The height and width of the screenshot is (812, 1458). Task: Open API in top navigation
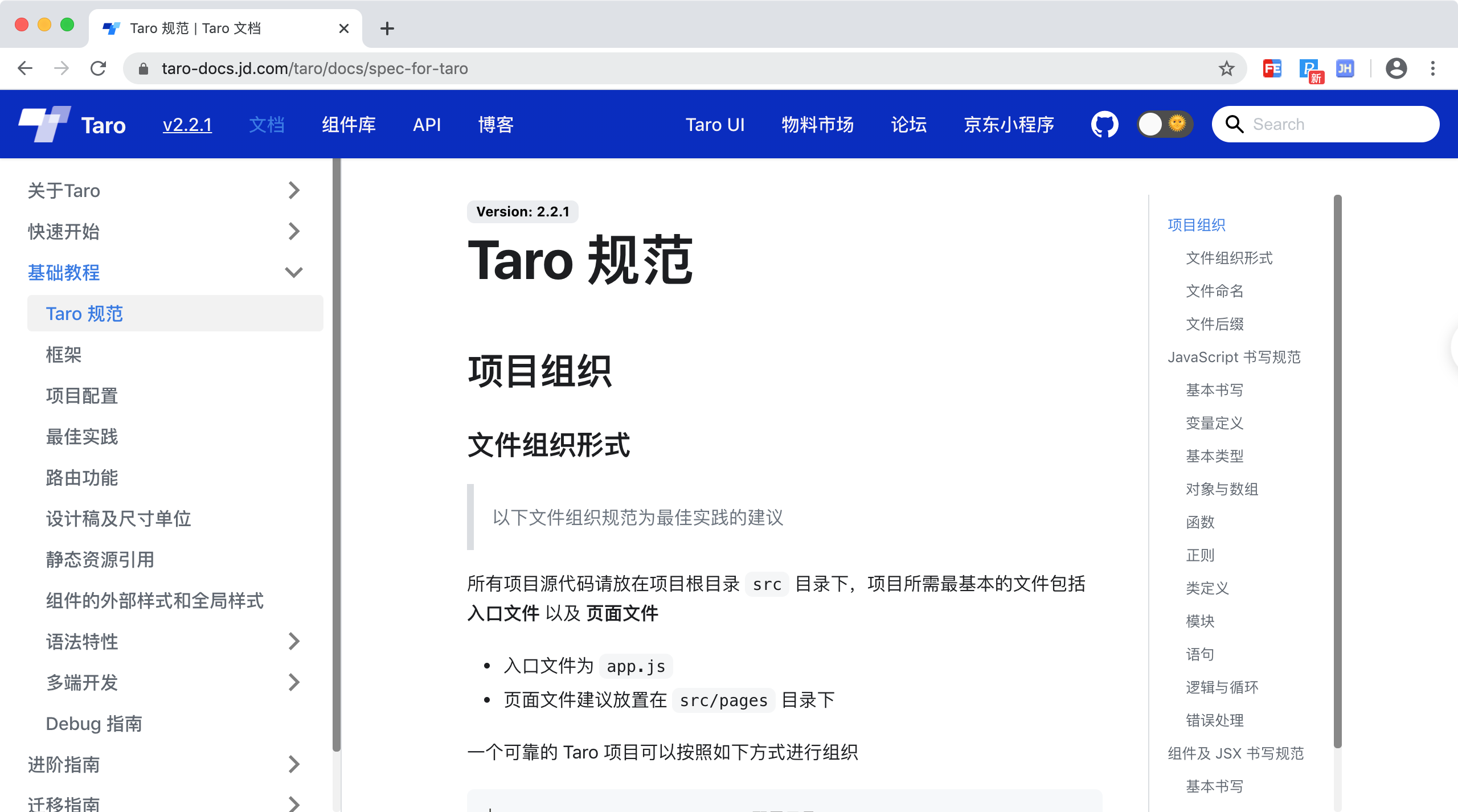tap(427, 124)
